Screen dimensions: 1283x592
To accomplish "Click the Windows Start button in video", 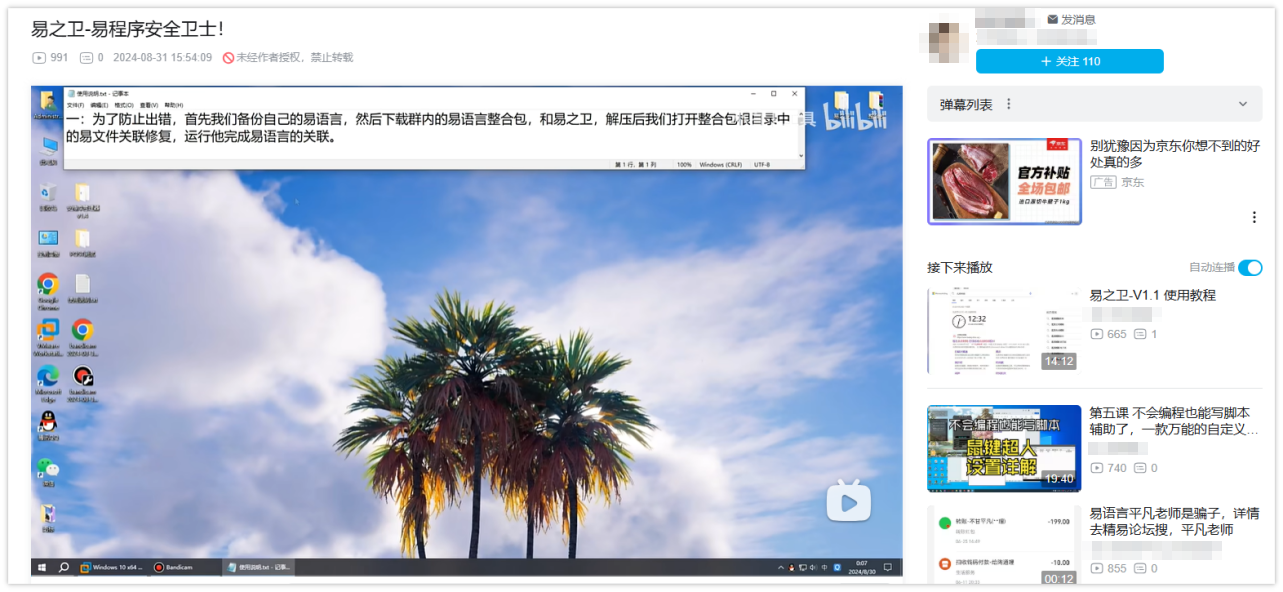I will click(x=41, y=567).
